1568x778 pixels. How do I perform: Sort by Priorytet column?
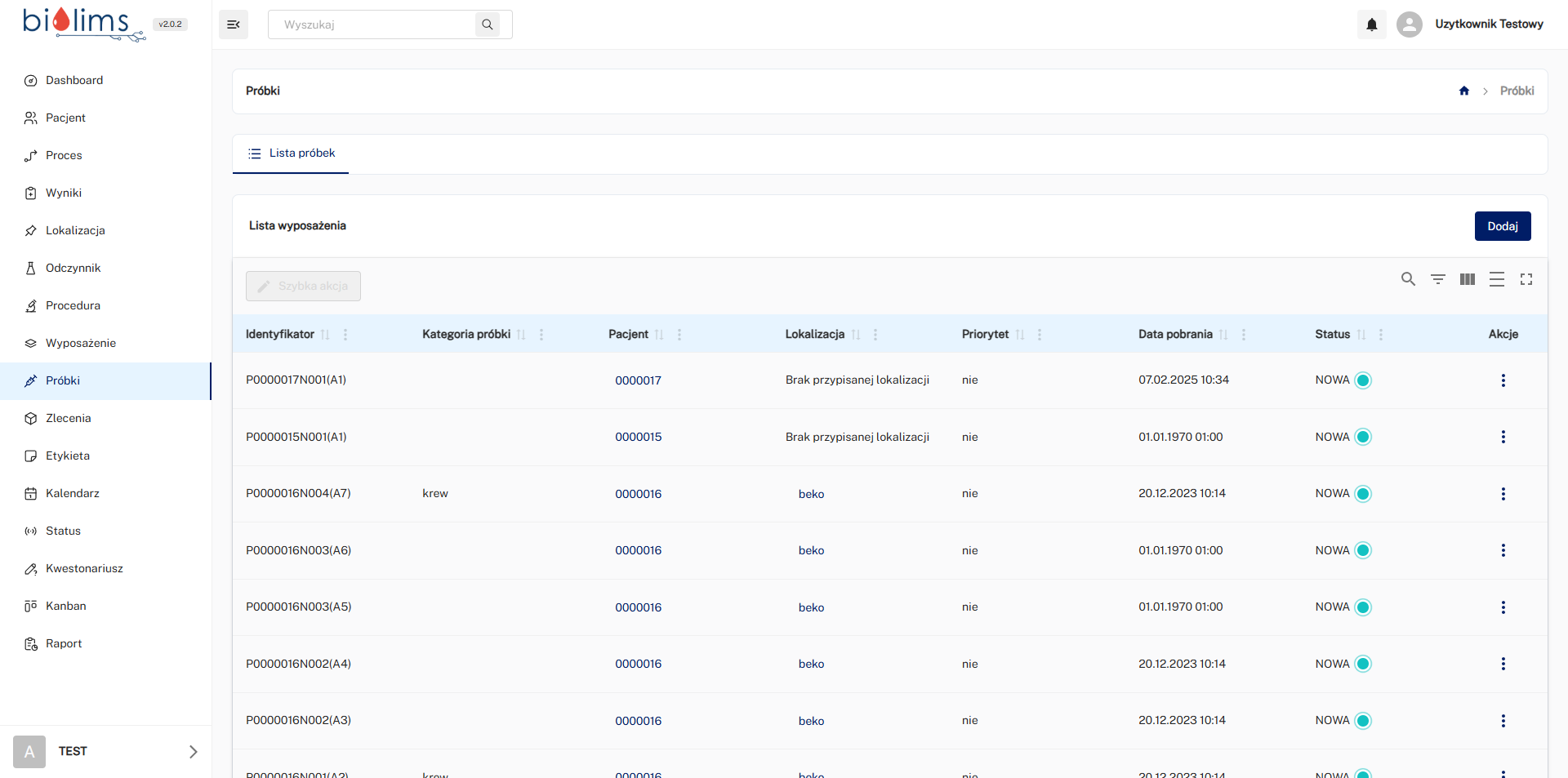pos(1020,335)
